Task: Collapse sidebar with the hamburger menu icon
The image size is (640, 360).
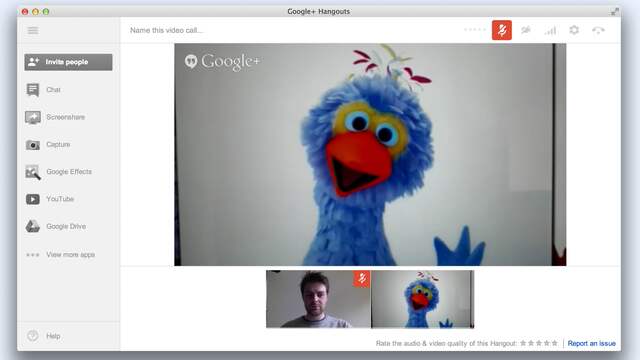Action: (33, 31)
